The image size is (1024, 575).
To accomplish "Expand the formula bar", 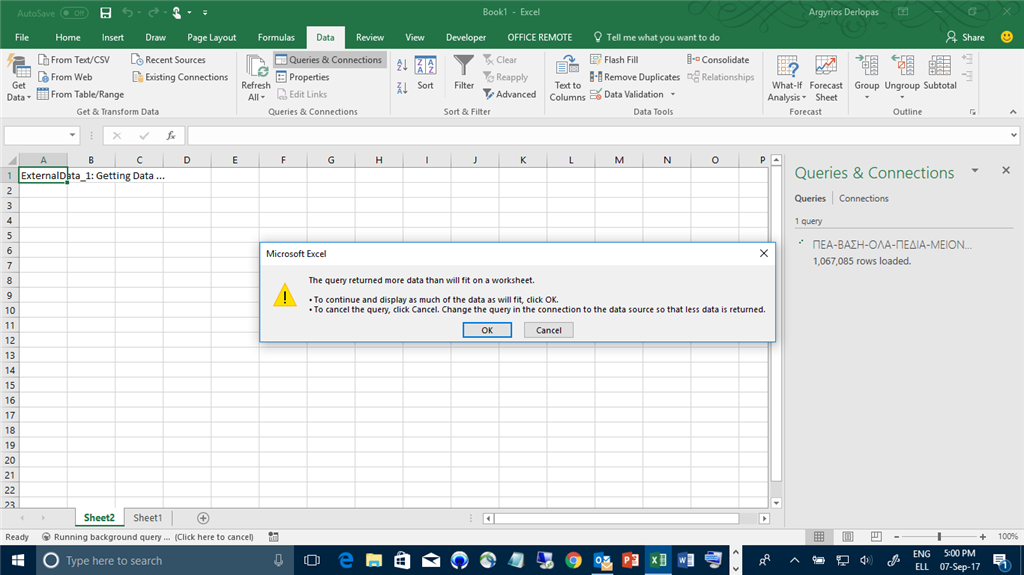I will [x=1014, y=135].
